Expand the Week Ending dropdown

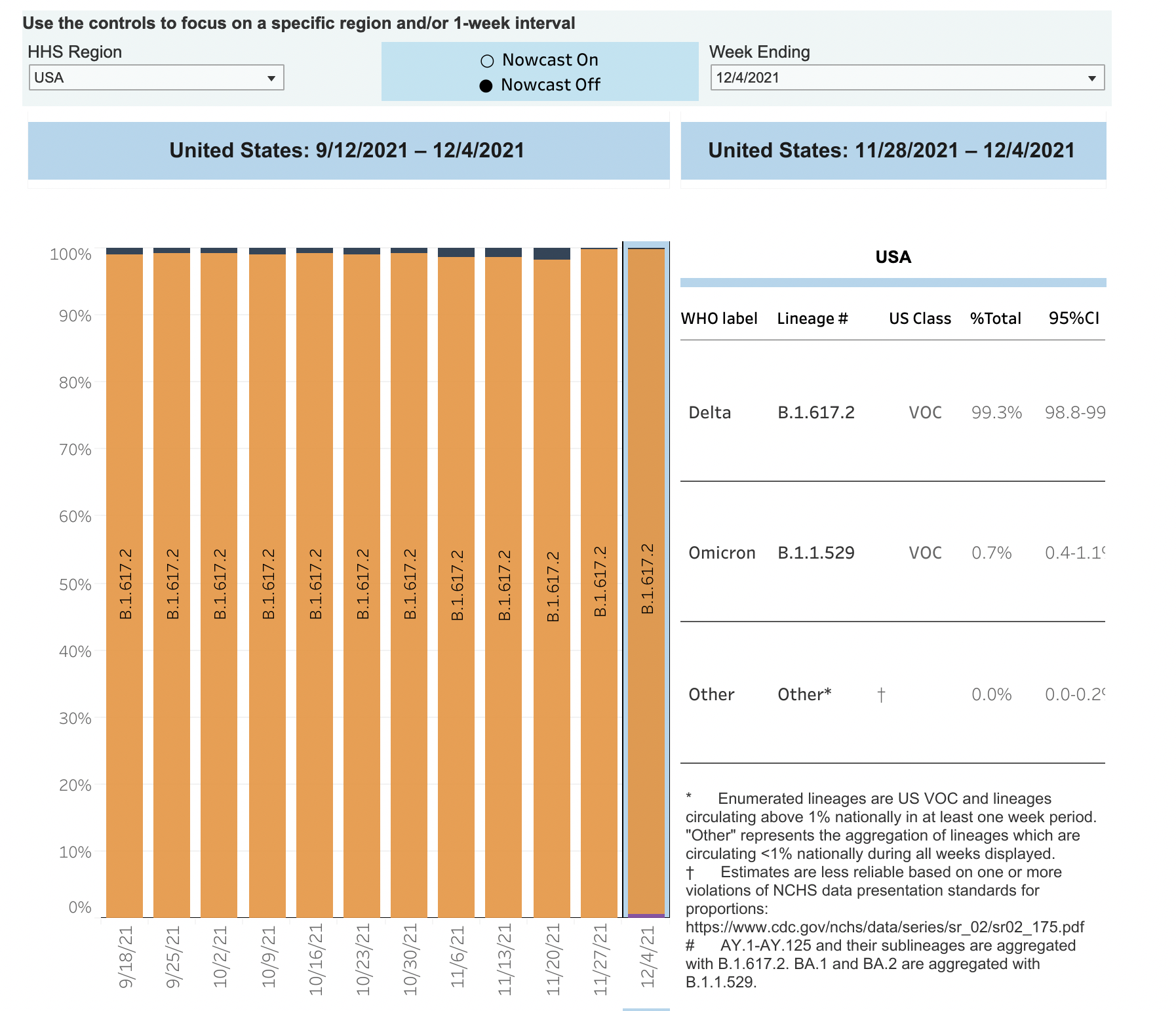point(907,77)
